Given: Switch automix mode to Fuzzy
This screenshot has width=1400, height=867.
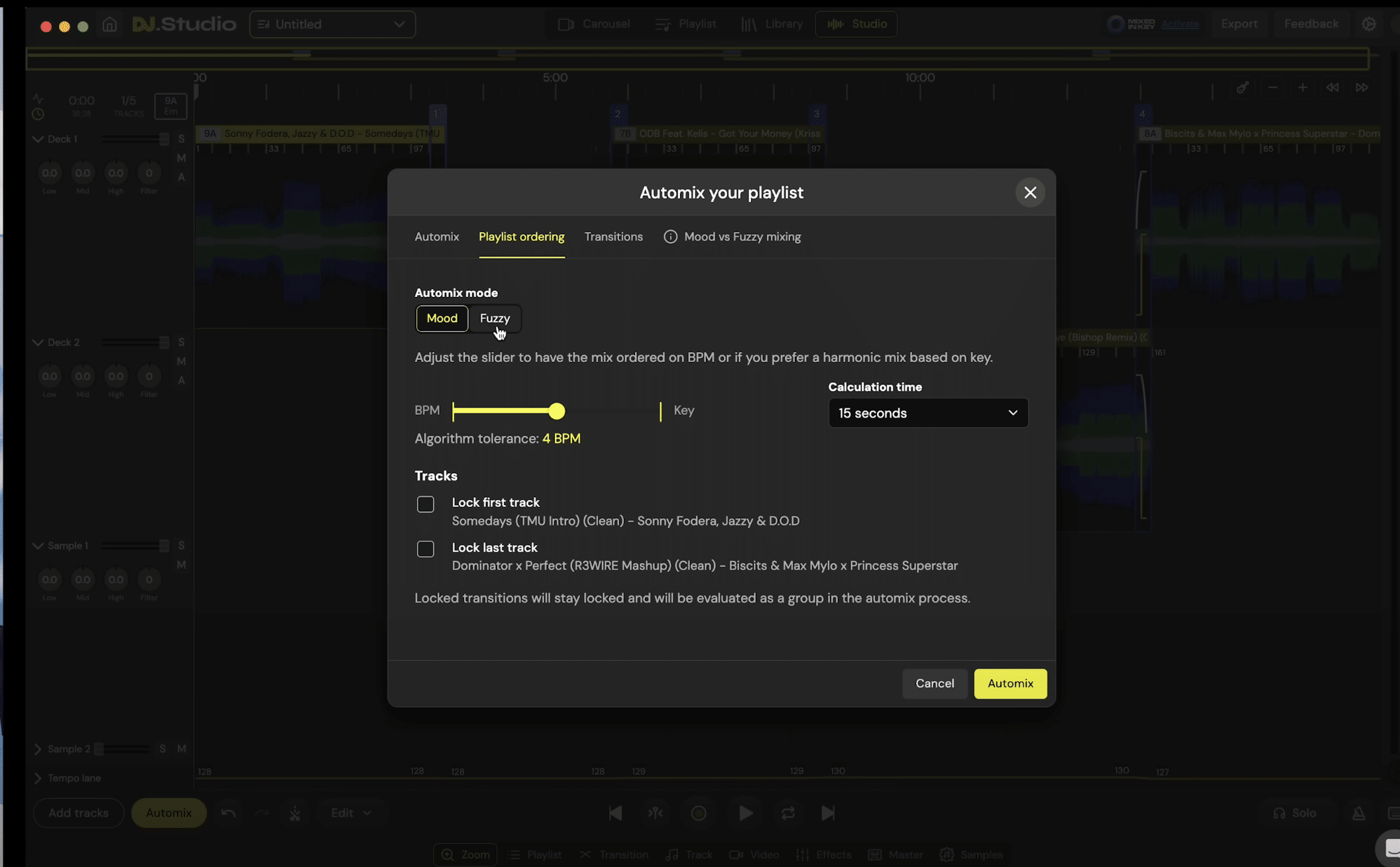Looking at the screenshot, I should pyautogui.click(x=495, y=318).
